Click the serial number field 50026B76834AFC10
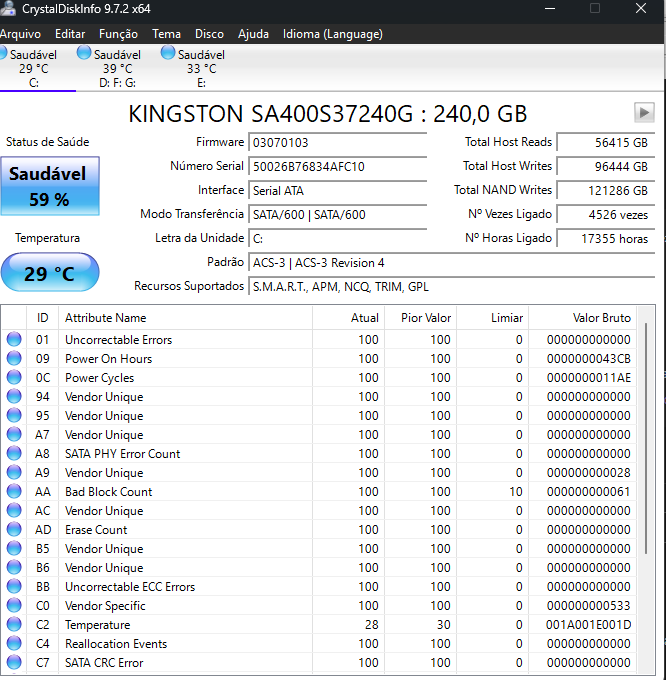The image size is (666, 680). click(337, 167)
